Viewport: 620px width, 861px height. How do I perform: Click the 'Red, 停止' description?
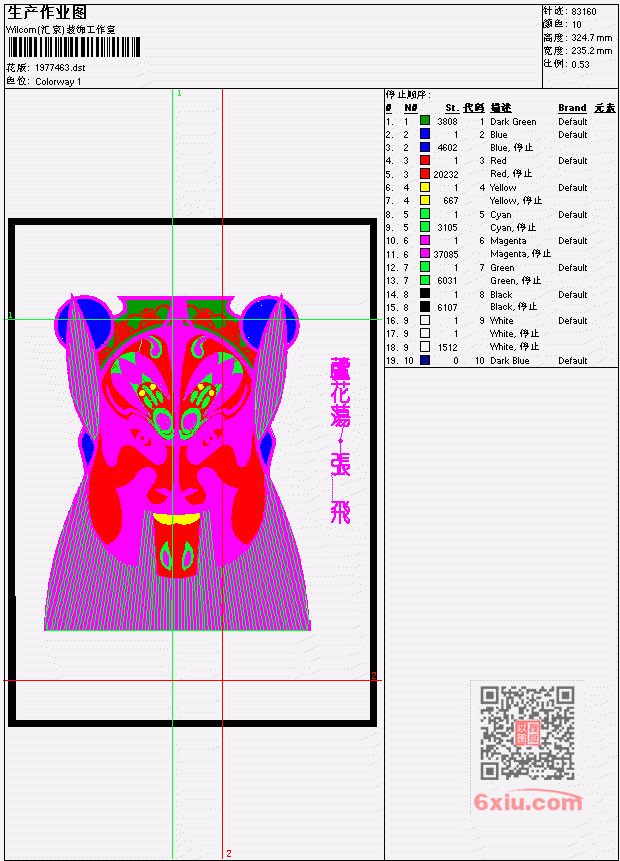511,174
